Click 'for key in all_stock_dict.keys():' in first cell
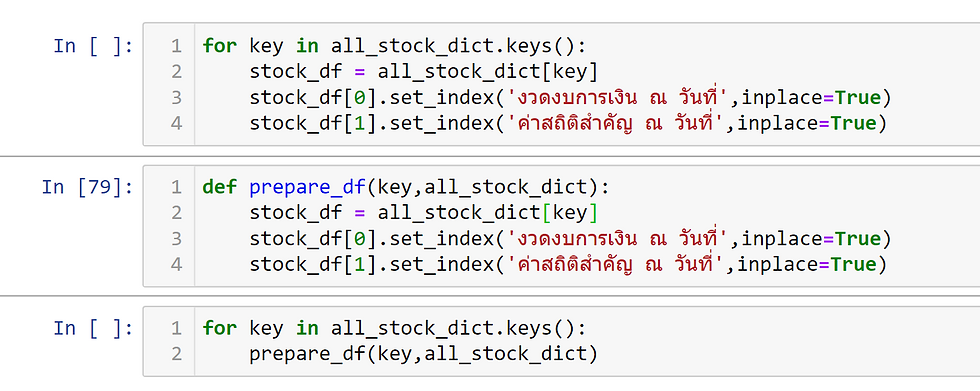Screen dimensions: 980x391 click(x=394, y=46)
